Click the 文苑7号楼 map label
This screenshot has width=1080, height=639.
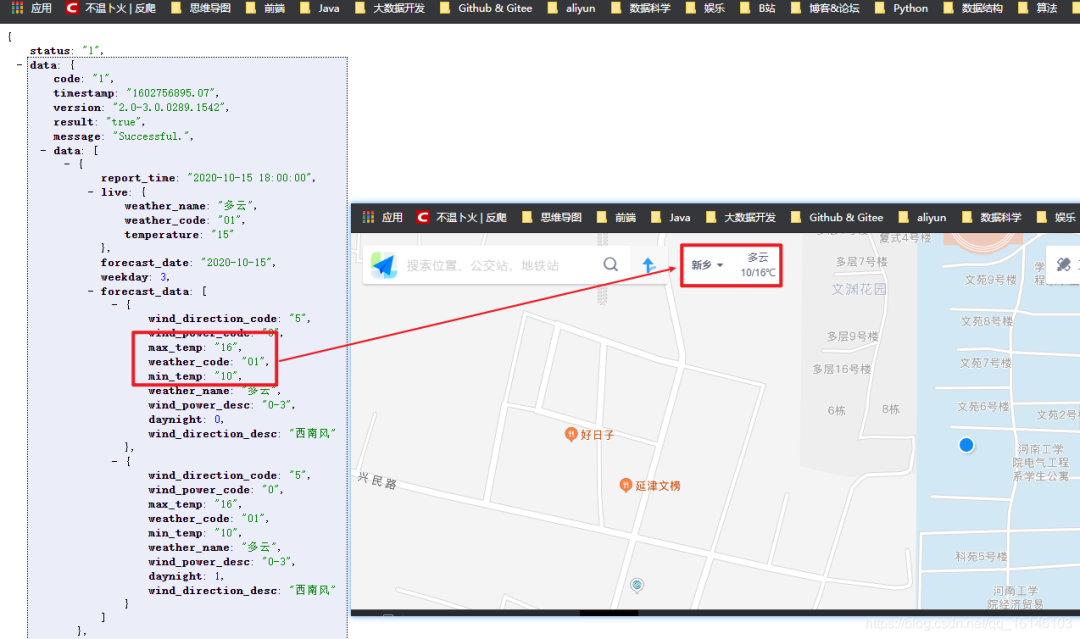click(x=986, y=363)
